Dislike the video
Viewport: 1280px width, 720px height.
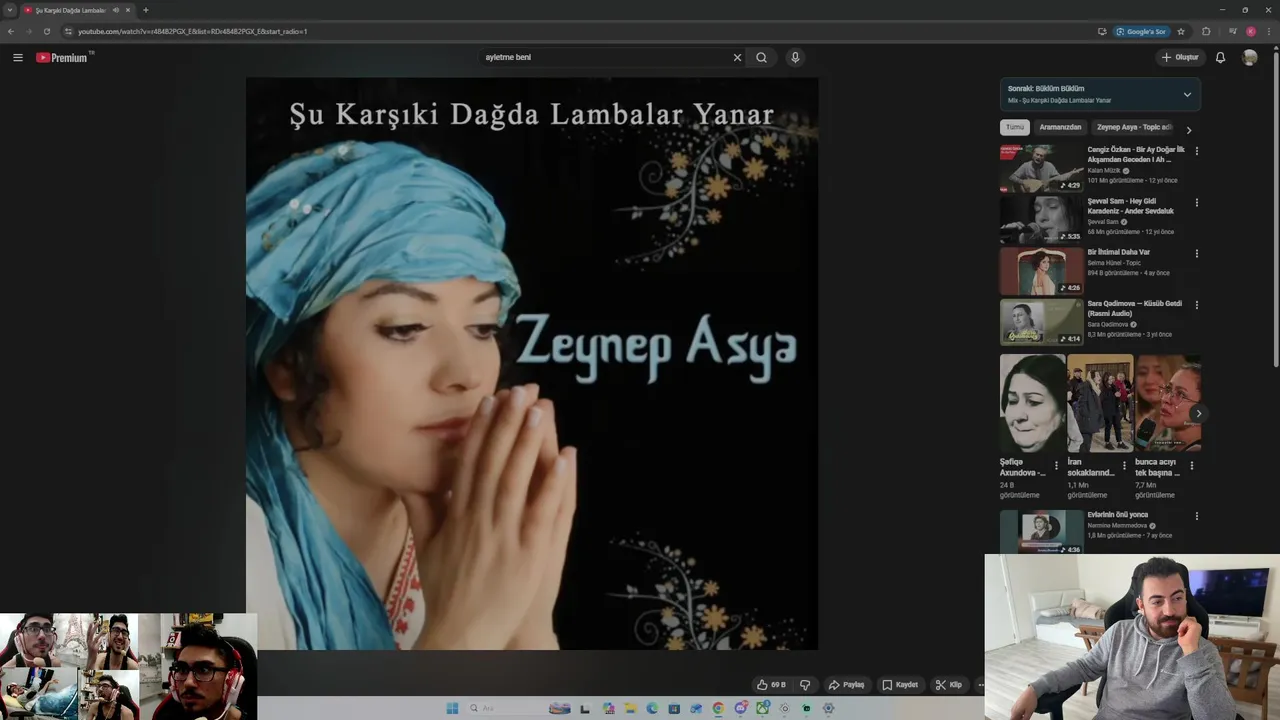click(805, 685)
